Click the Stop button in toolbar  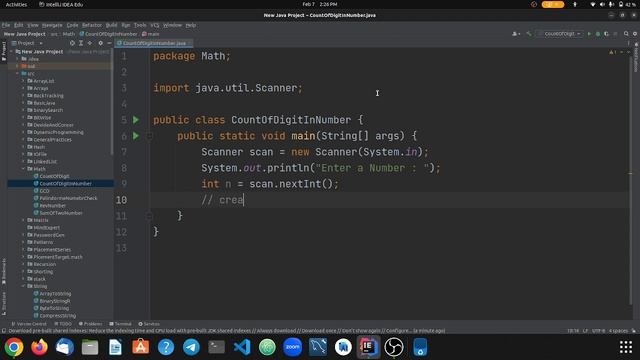coord(615,34)
